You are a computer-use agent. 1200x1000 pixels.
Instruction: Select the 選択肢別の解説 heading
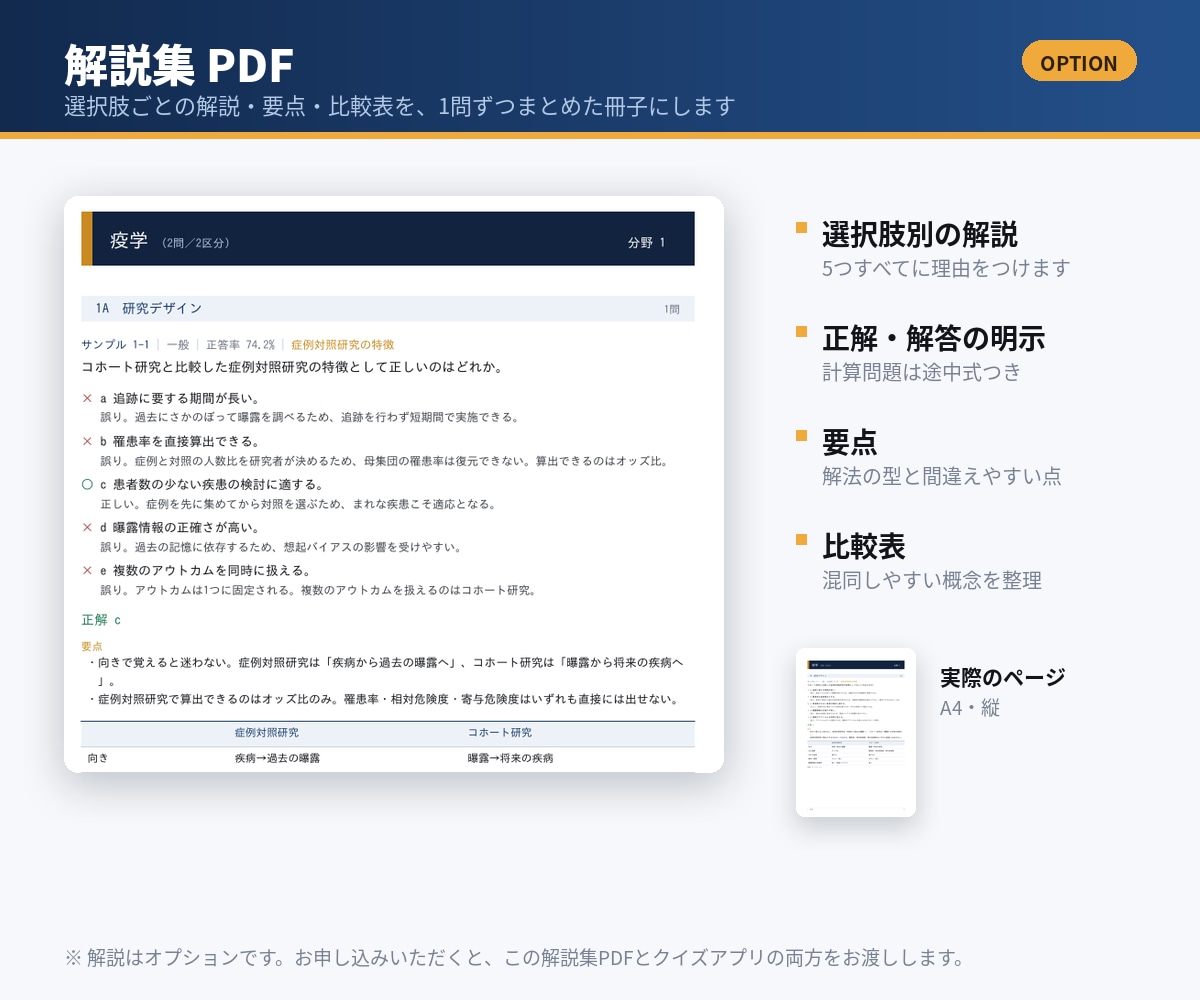[920, 234]
